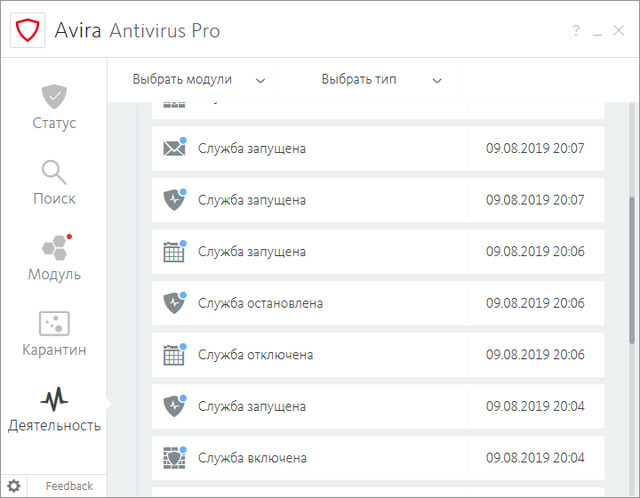Click the mail envelope icon at 20:07

174,148
